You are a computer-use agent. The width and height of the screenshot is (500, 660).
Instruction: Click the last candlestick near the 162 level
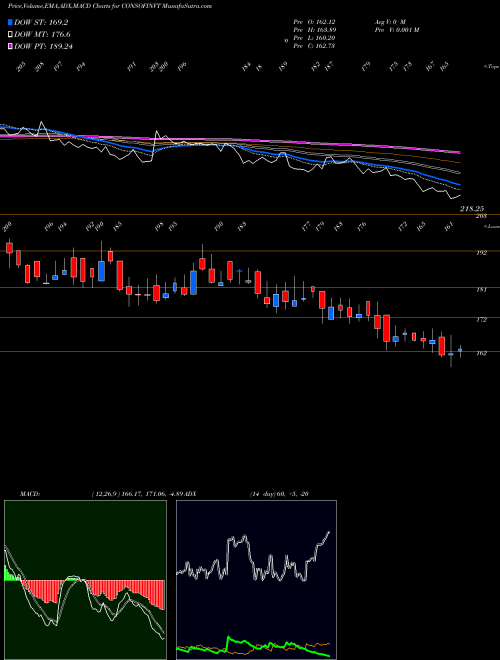[460, 350]
